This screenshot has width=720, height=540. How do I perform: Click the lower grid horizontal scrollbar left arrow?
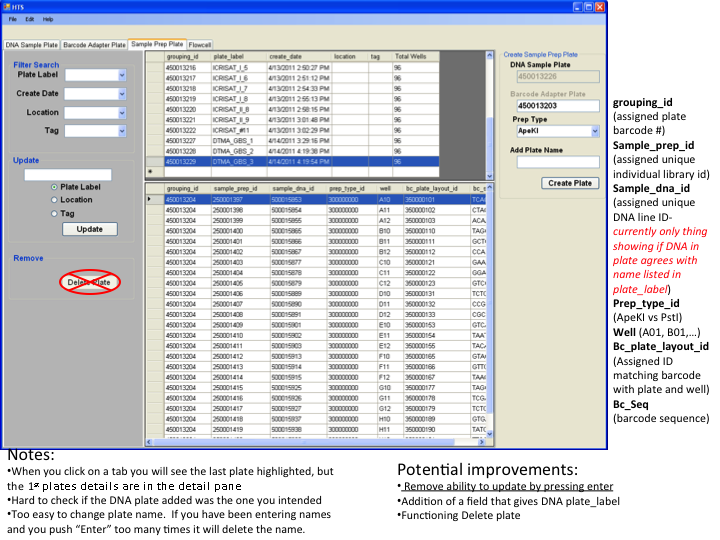click(x=149, y=442)
